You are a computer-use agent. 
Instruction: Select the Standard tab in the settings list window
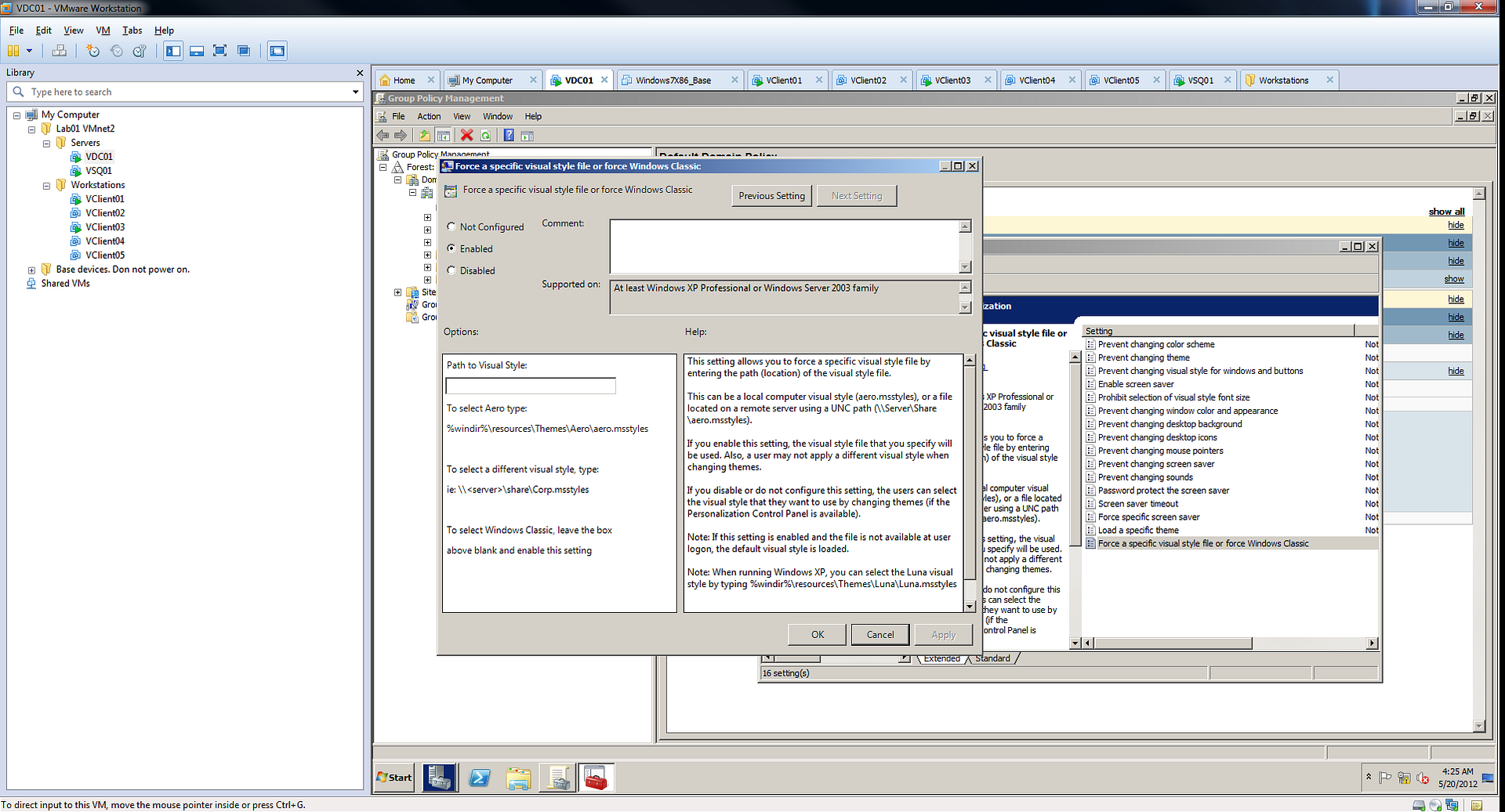[992, 658]
